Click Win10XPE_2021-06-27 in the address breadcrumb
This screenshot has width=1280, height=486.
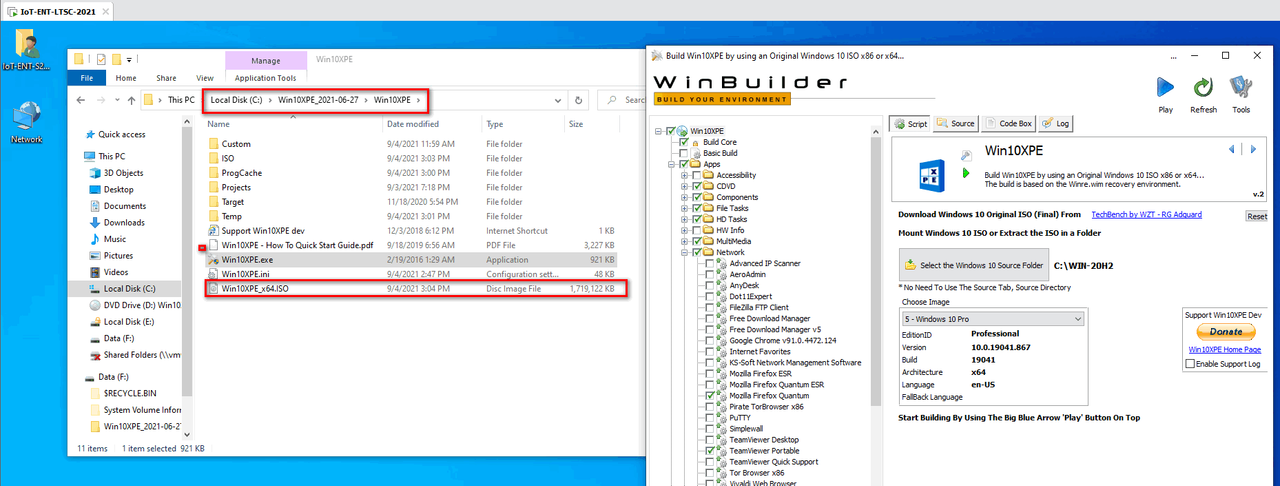[318, 100]
